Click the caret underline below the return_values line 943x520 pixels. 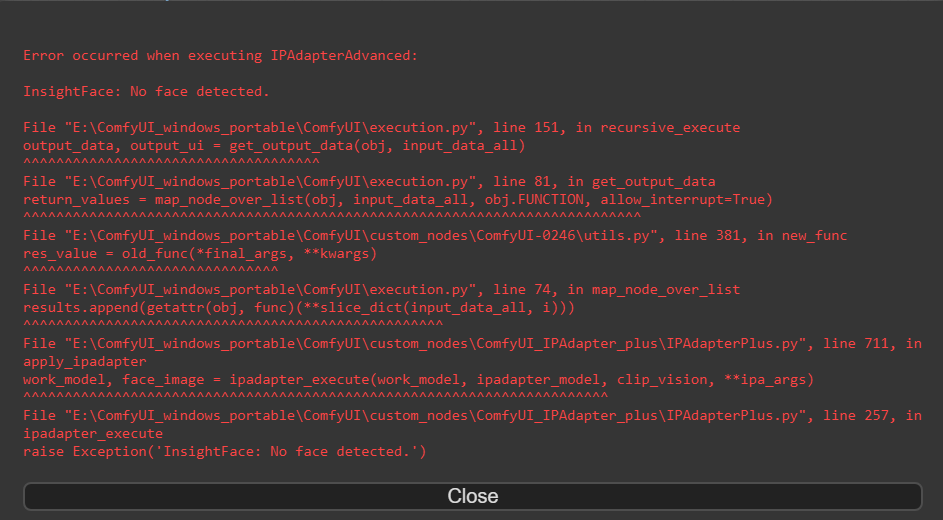(x=331, y=215)
